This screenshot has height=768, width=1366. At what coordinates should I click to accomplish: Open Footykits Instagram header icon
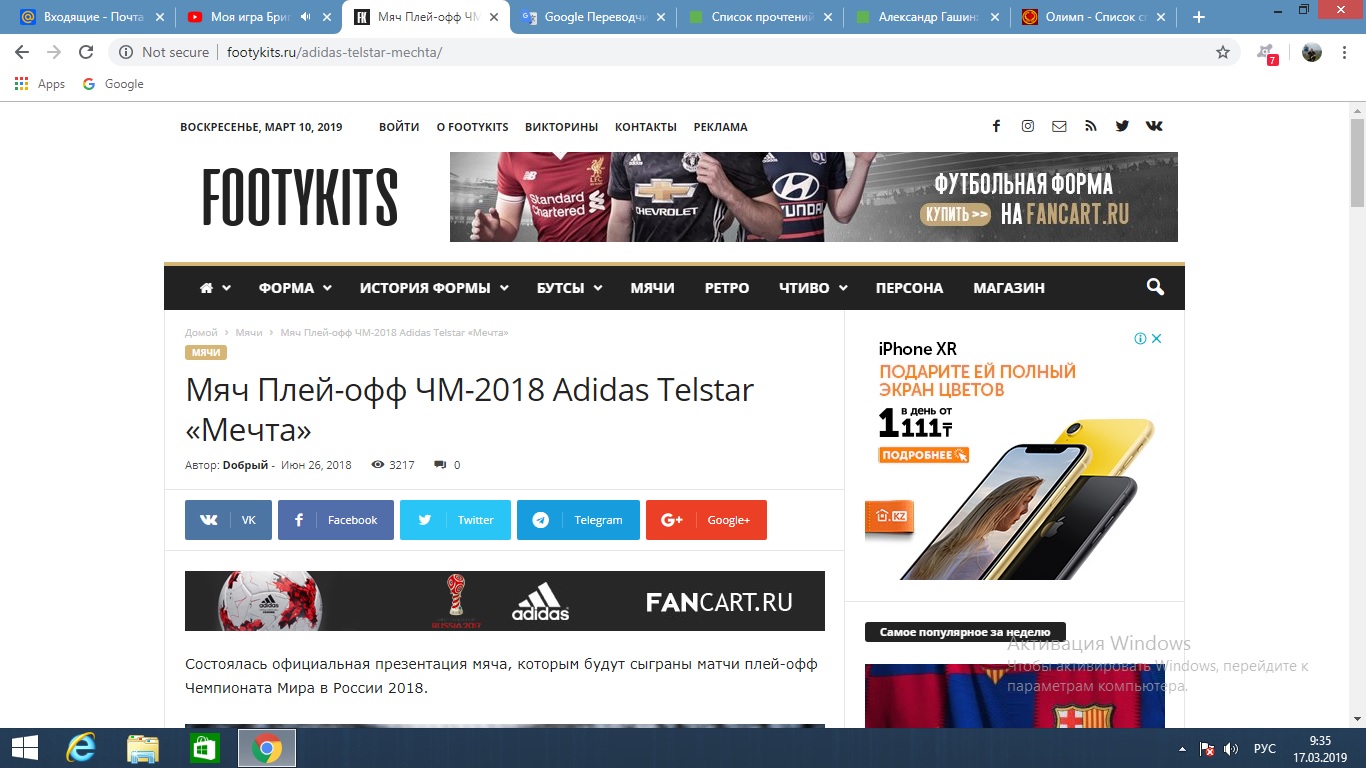[x=1027, y=126]
